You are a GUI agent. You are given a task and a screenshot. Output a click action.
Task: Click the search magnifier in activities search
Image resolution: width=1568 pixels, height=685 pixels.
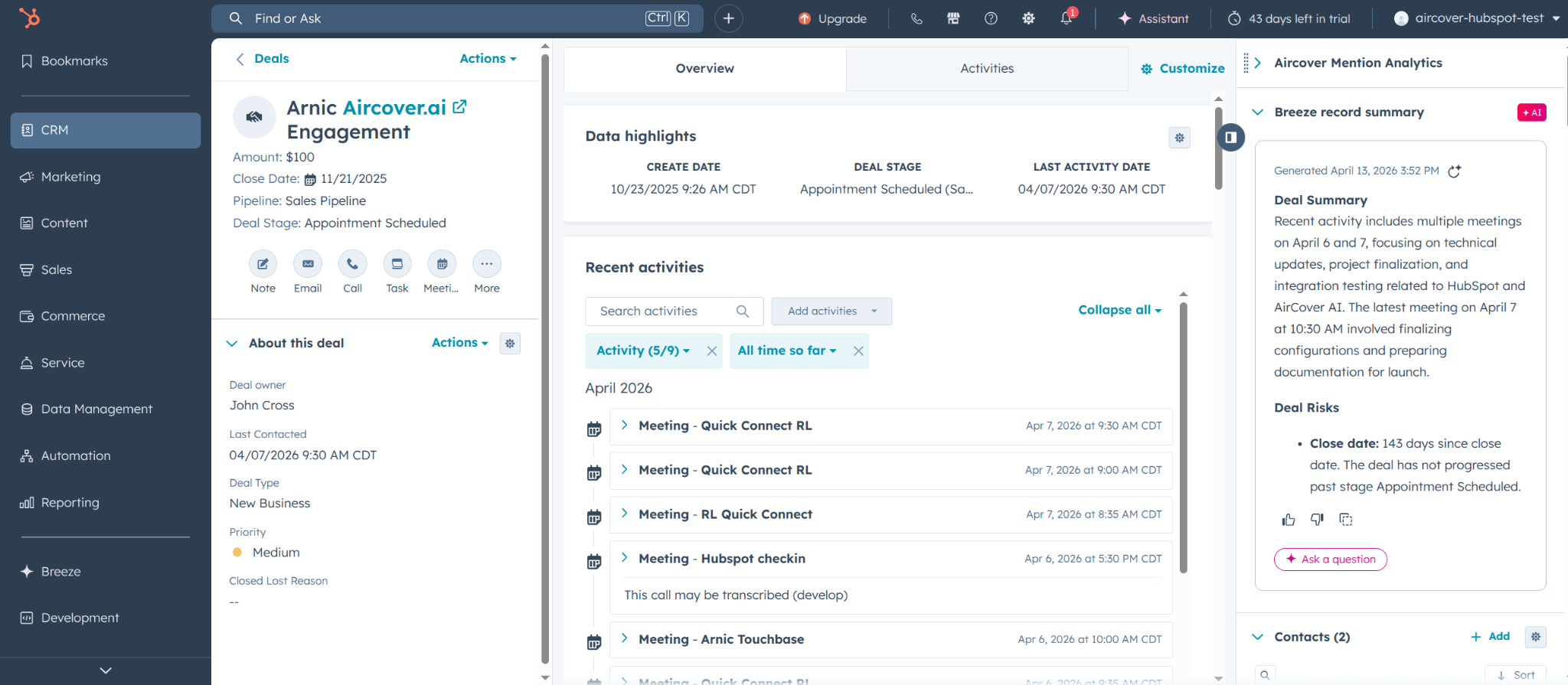pos(742,312)
